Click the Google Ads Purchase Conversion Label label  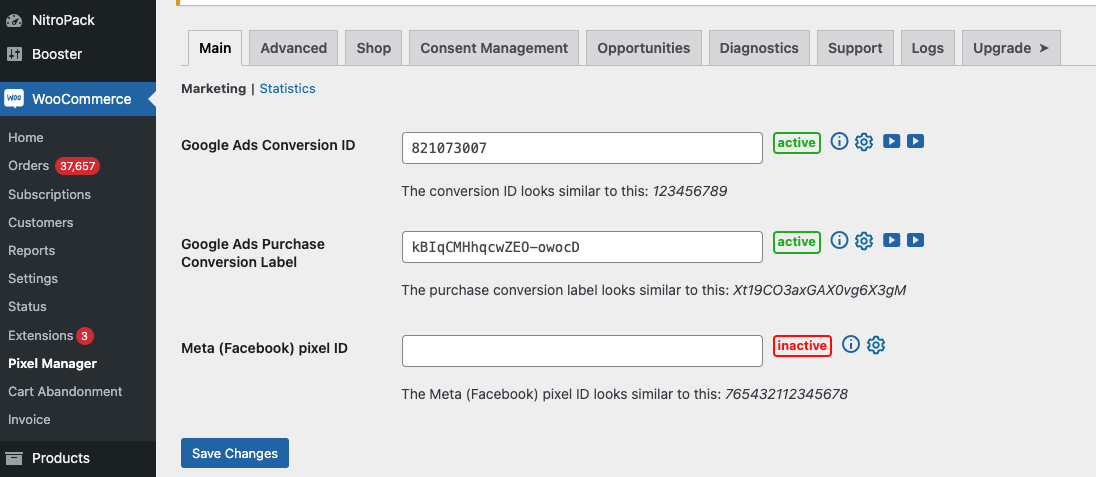pos(253,253)
